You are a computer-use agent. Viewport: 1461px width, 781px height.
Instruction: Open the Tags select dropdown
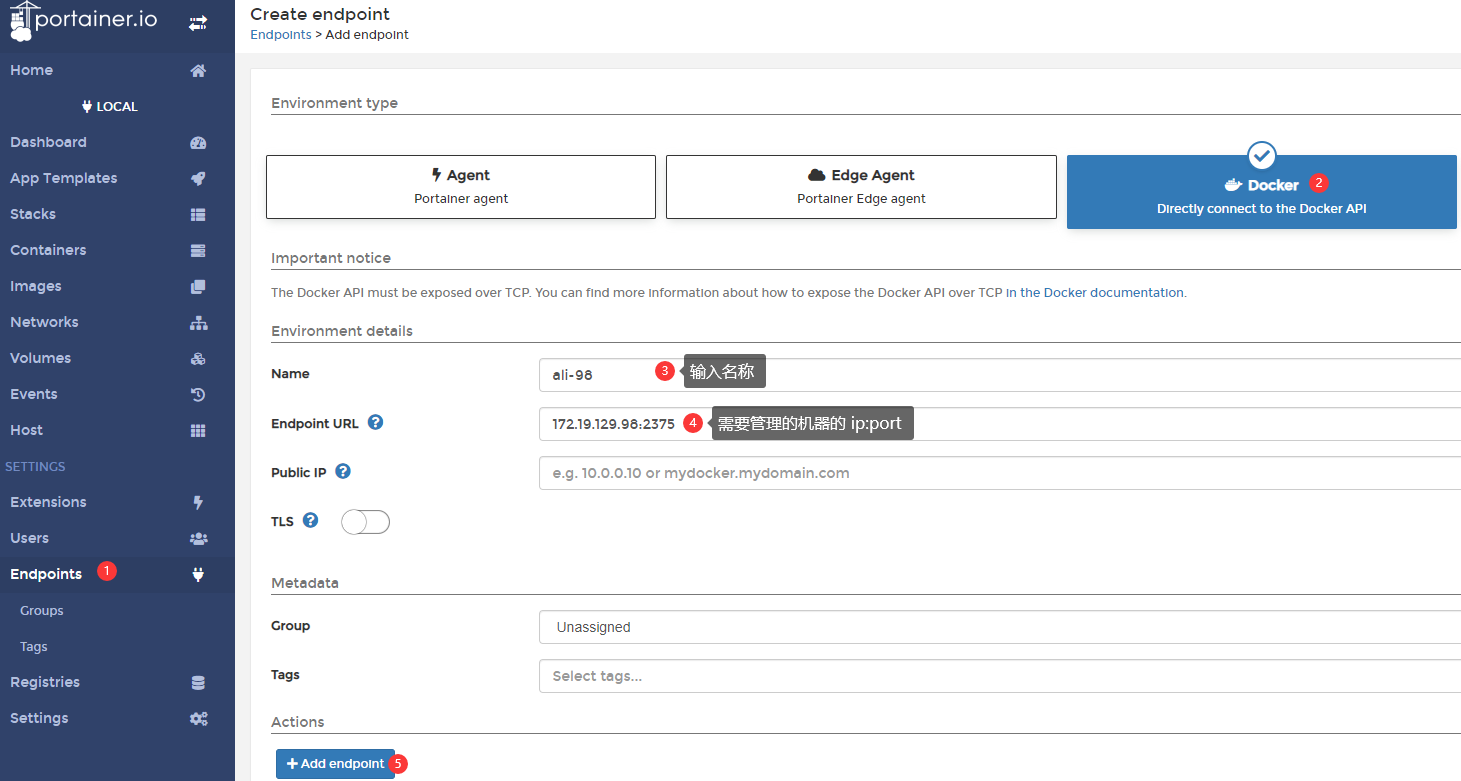(x=999, y=676)
